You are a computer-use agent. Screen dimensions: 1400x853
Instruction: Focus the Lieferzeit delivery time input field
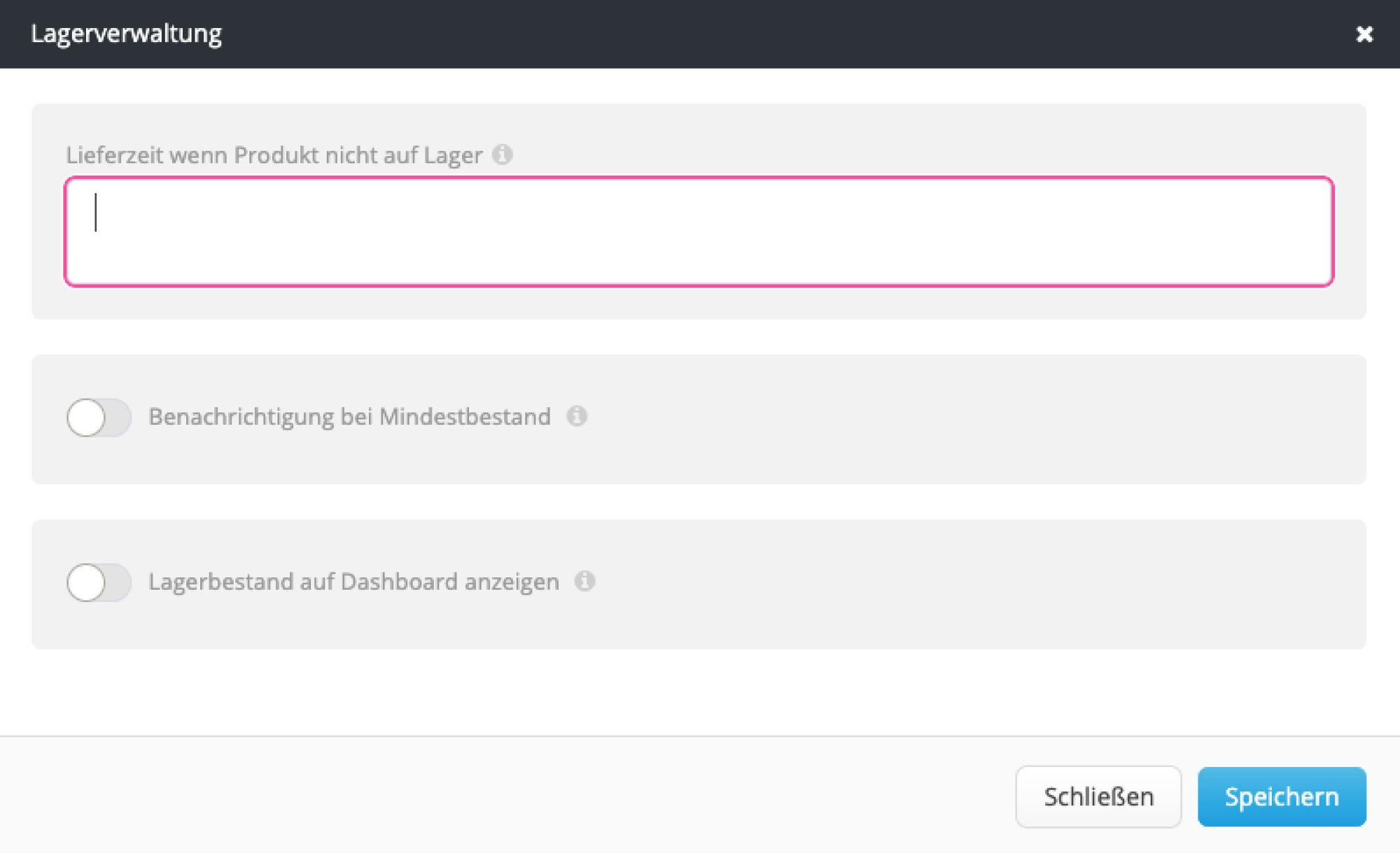click(x=699, y=232)
